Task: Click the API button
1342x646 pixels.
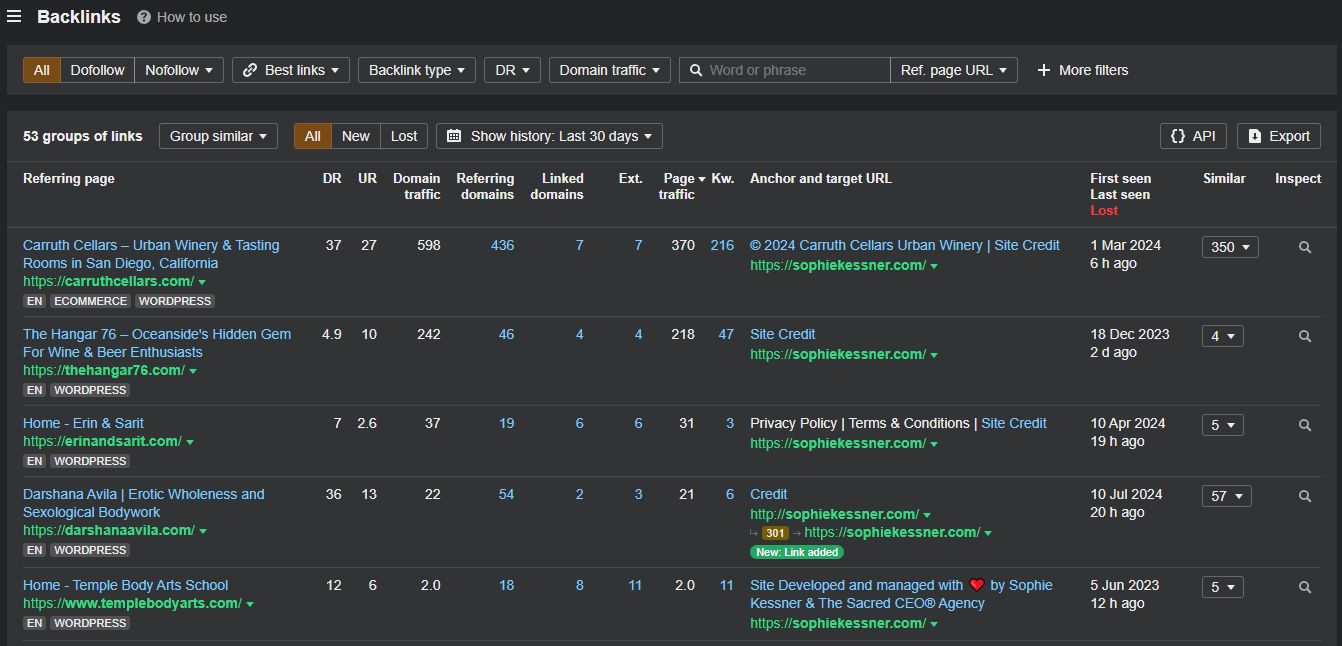Action: pos(1193,136)
